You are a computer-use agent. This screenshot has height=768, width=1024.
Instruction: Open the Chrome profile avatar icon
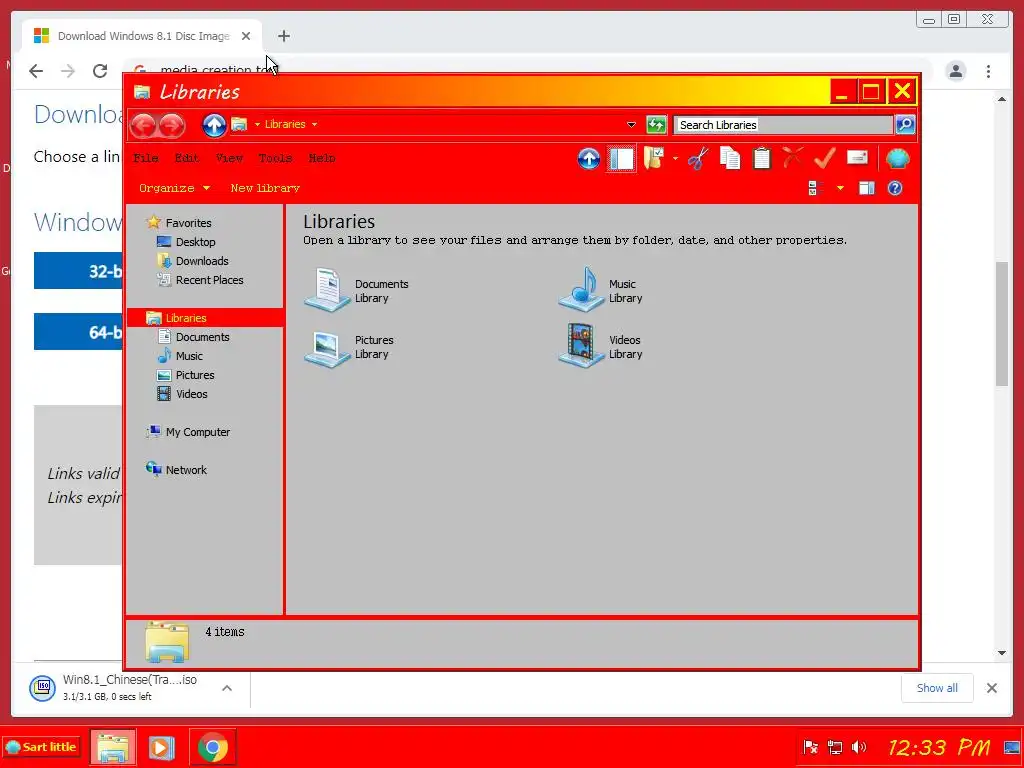tap(955, 71)
